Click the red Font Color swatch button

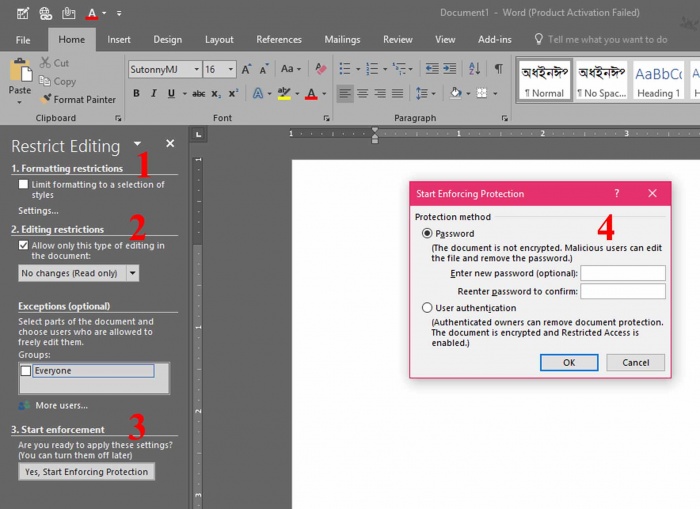[x=310, y=94]
